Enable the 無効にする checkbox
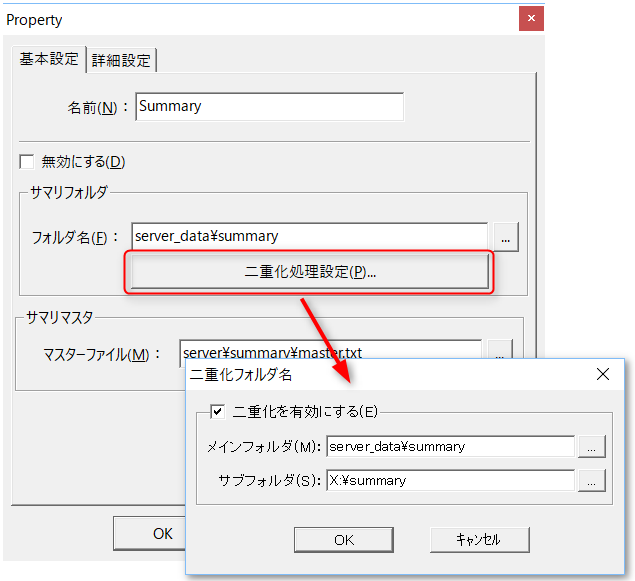Image resolution: width=635 pixels, height=581 pixels. click(x=27, y=162)
